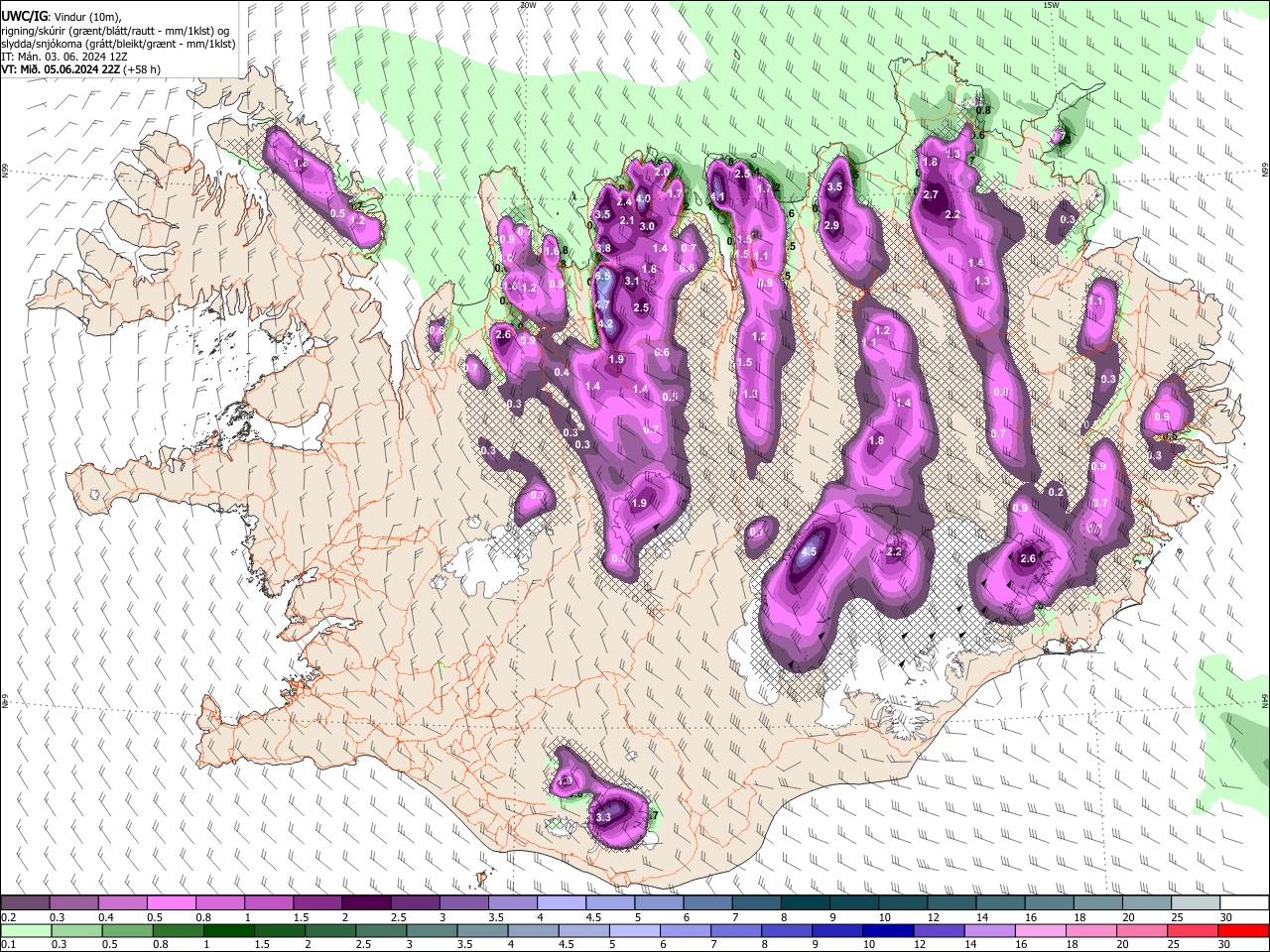Select the pink snow swatch between 0.5 and 0.8
Viewport: 1270px width, 952px height.
(171, 903)
